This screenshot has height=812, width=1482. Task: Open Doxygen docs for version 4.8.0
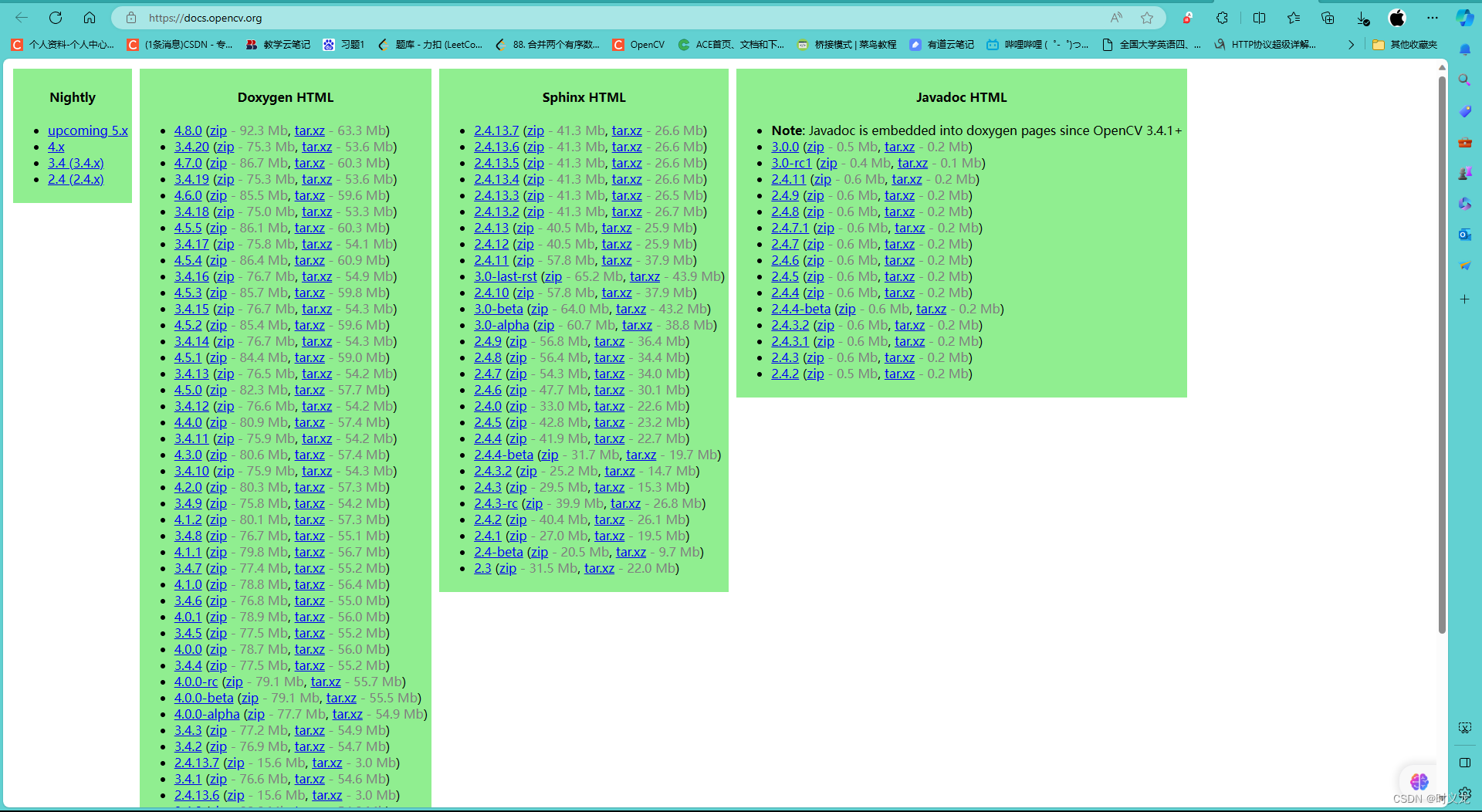(188, 130)
